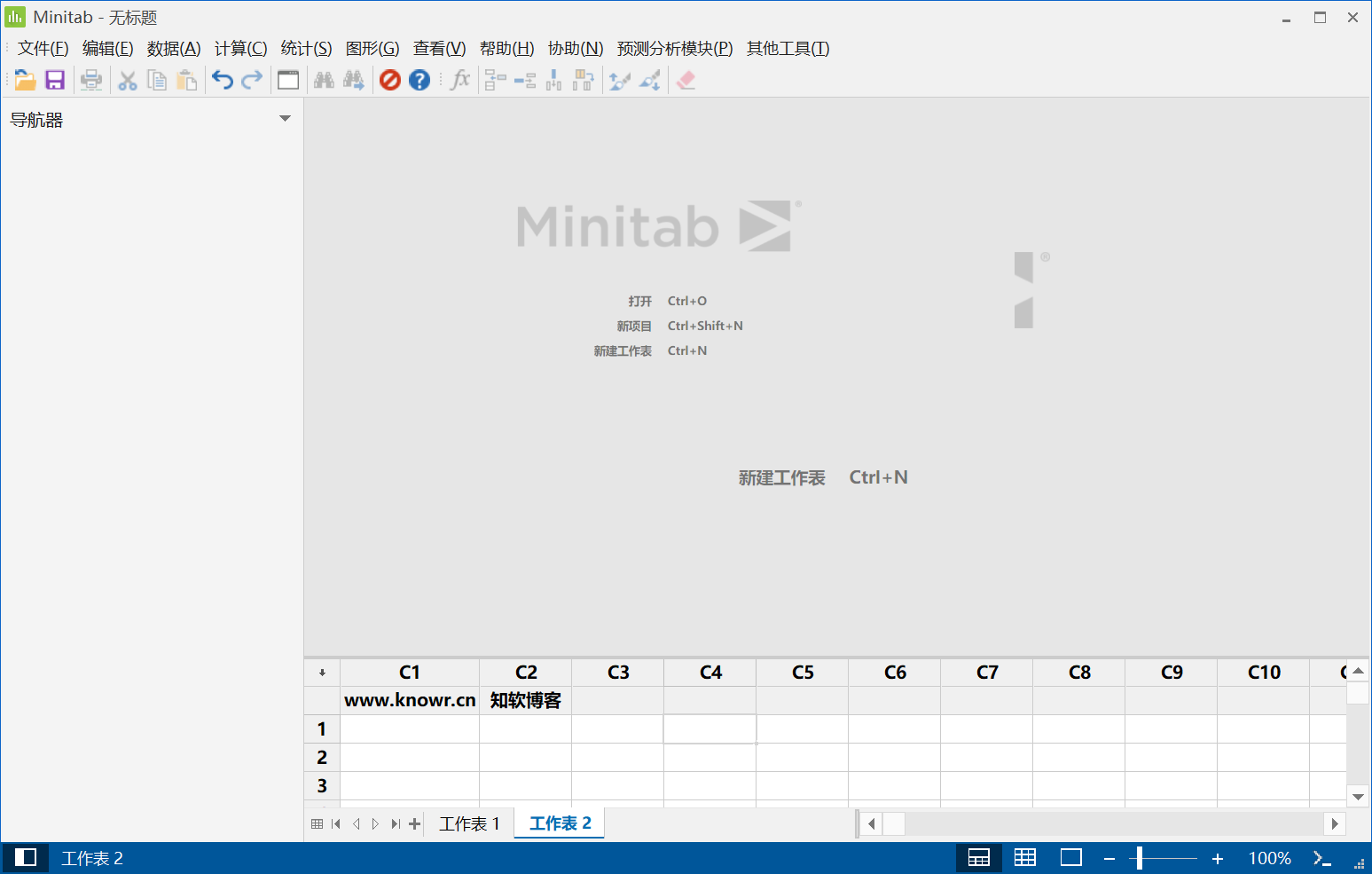
Task: Toggle the navigator pane icon in status bar
Action: pos(26,858)
